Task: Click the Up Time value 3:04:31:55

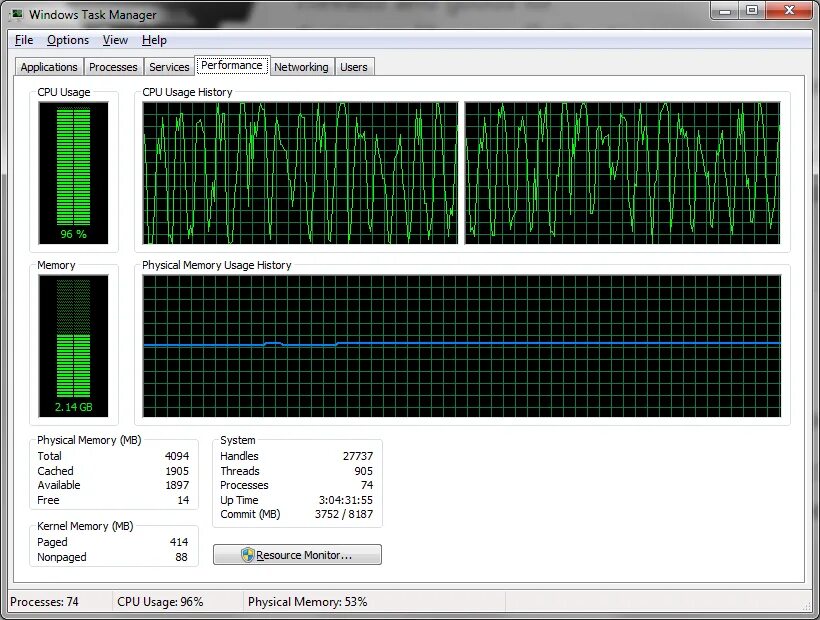Action: 346,500
